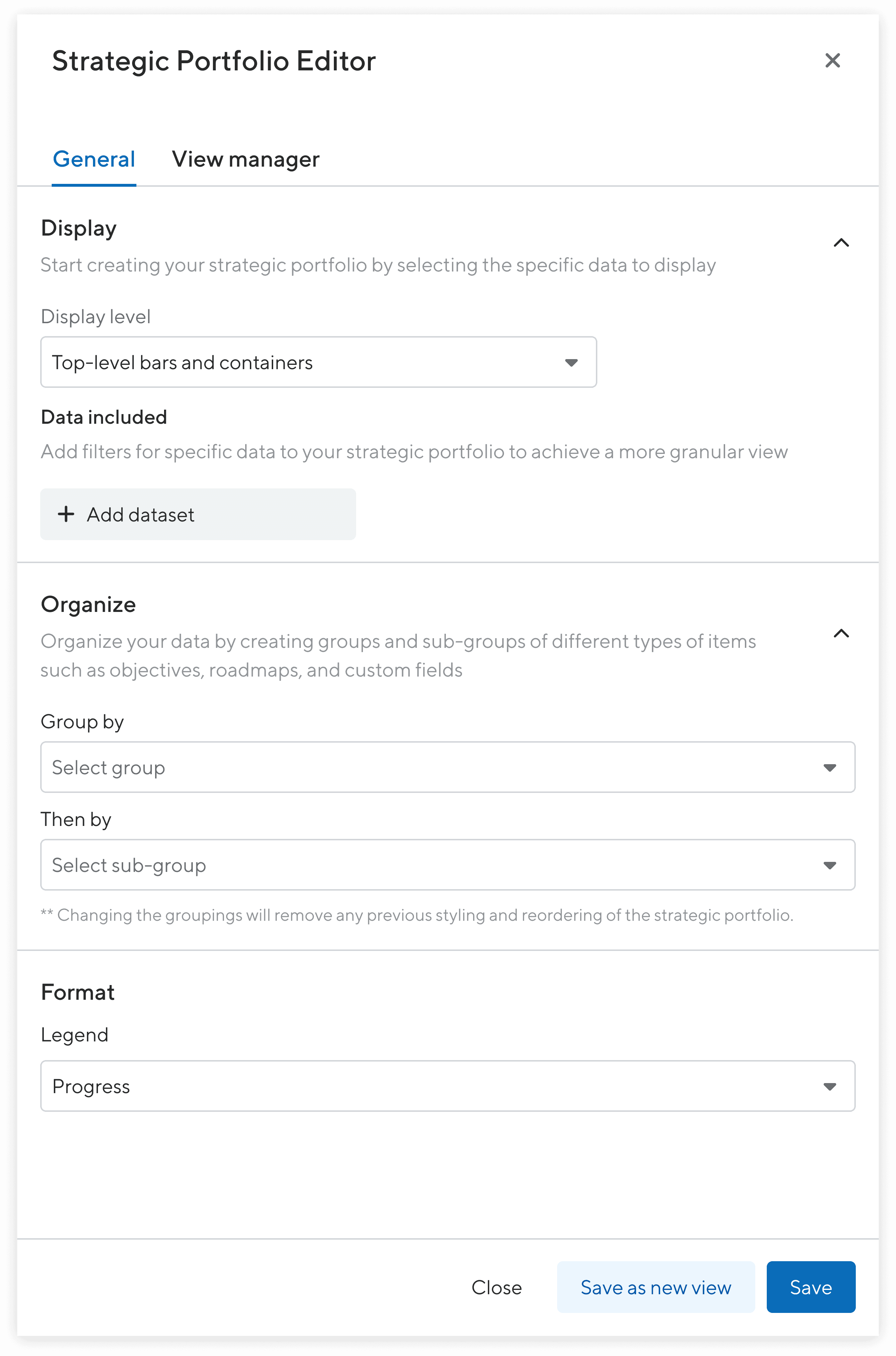The height and width of the screenshot is (1356, 896).
Task: Open the Display level combo box
Action: 297,362
